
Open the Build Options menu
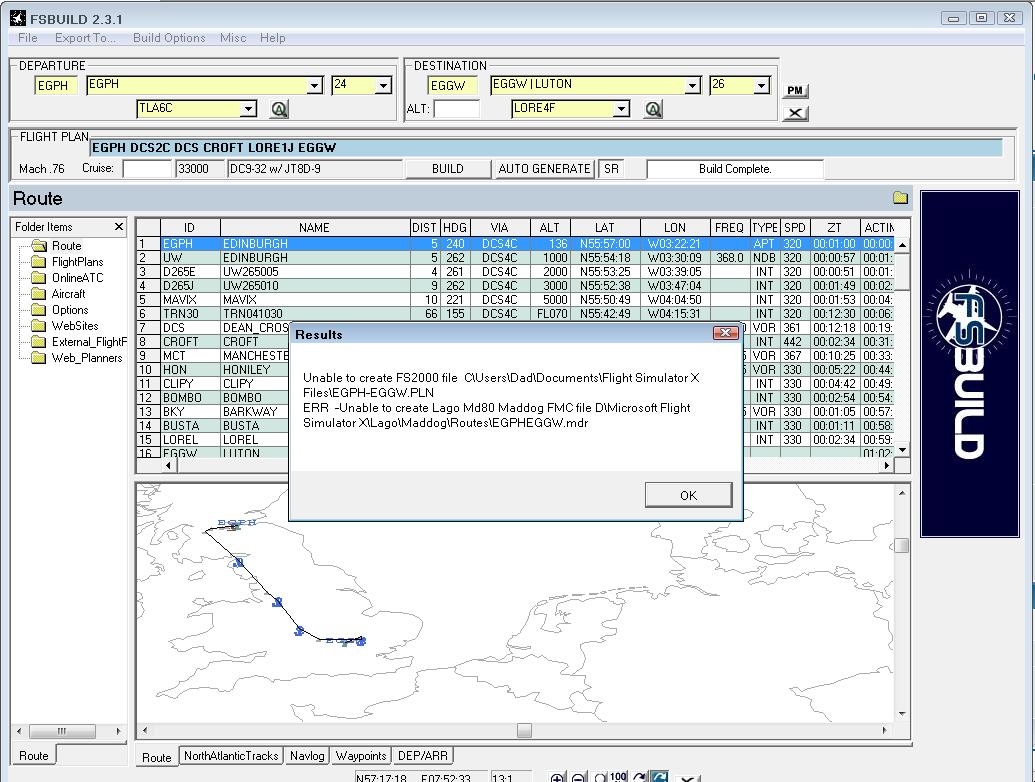(169, 38)
